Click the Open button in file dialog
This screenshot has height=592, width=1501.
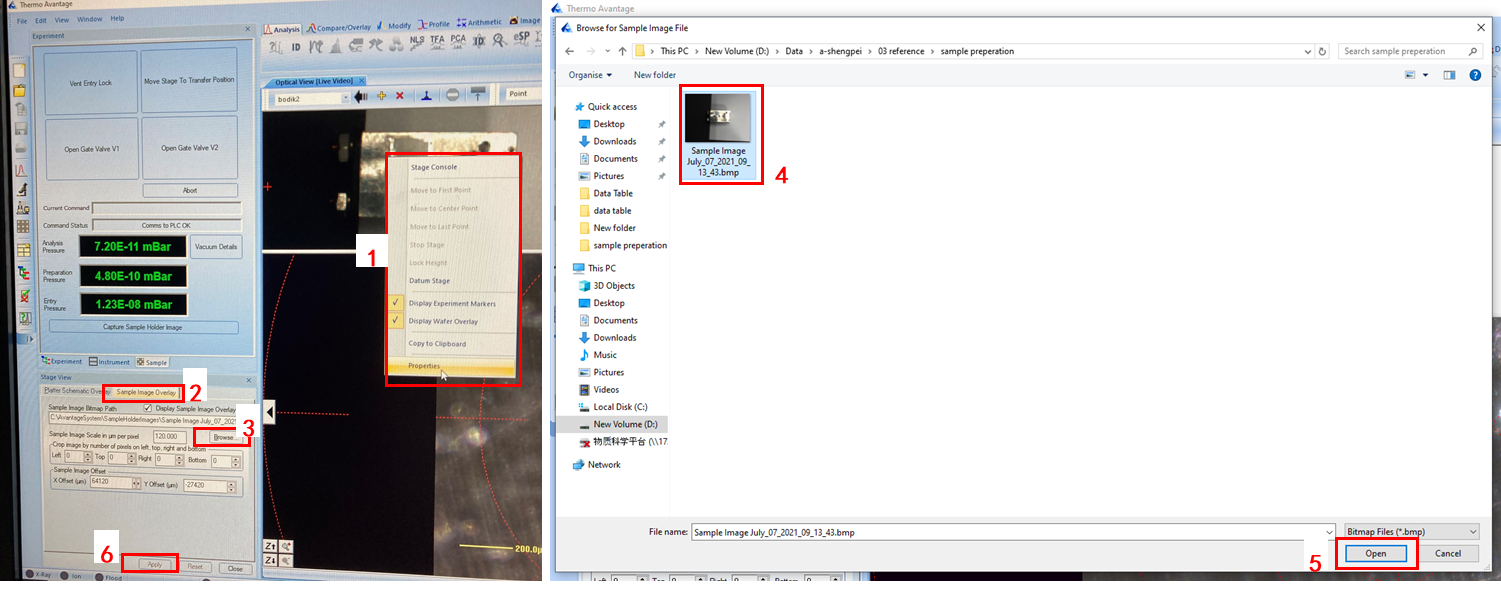(1375, 554)
